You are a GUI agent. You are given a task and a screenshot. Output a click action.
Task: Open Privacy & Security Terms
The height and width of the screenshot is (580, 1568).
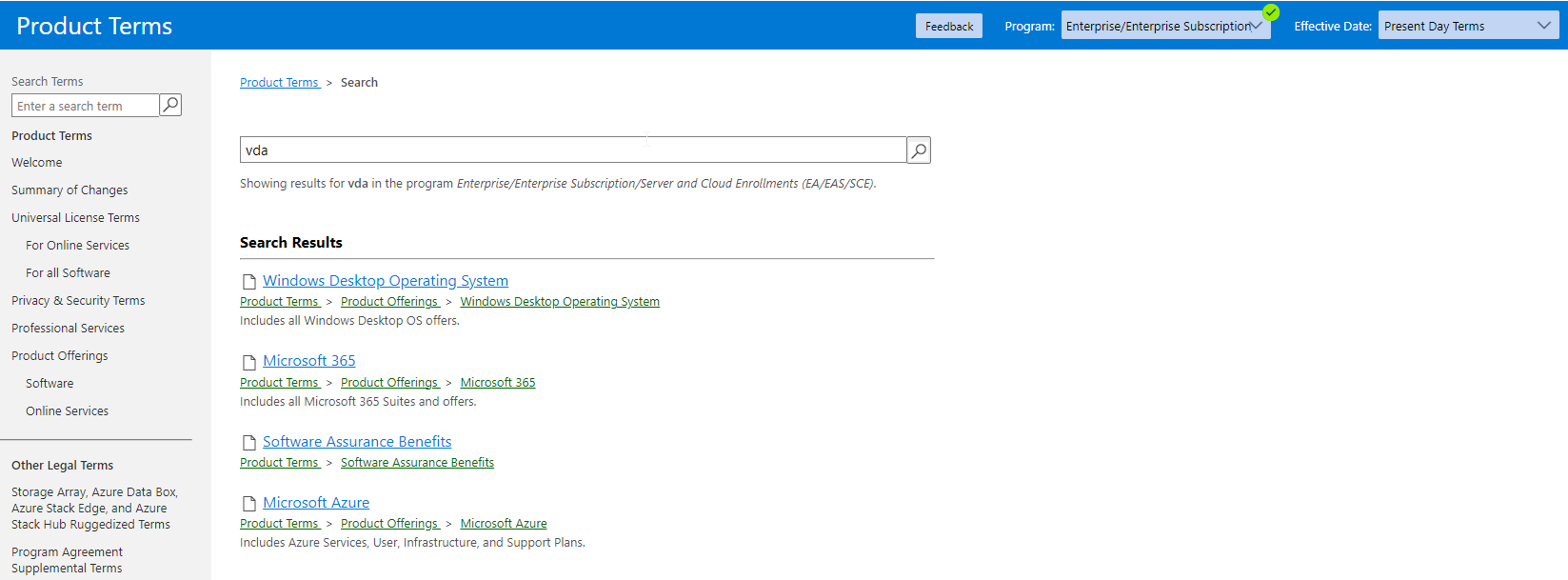[78, 301]
